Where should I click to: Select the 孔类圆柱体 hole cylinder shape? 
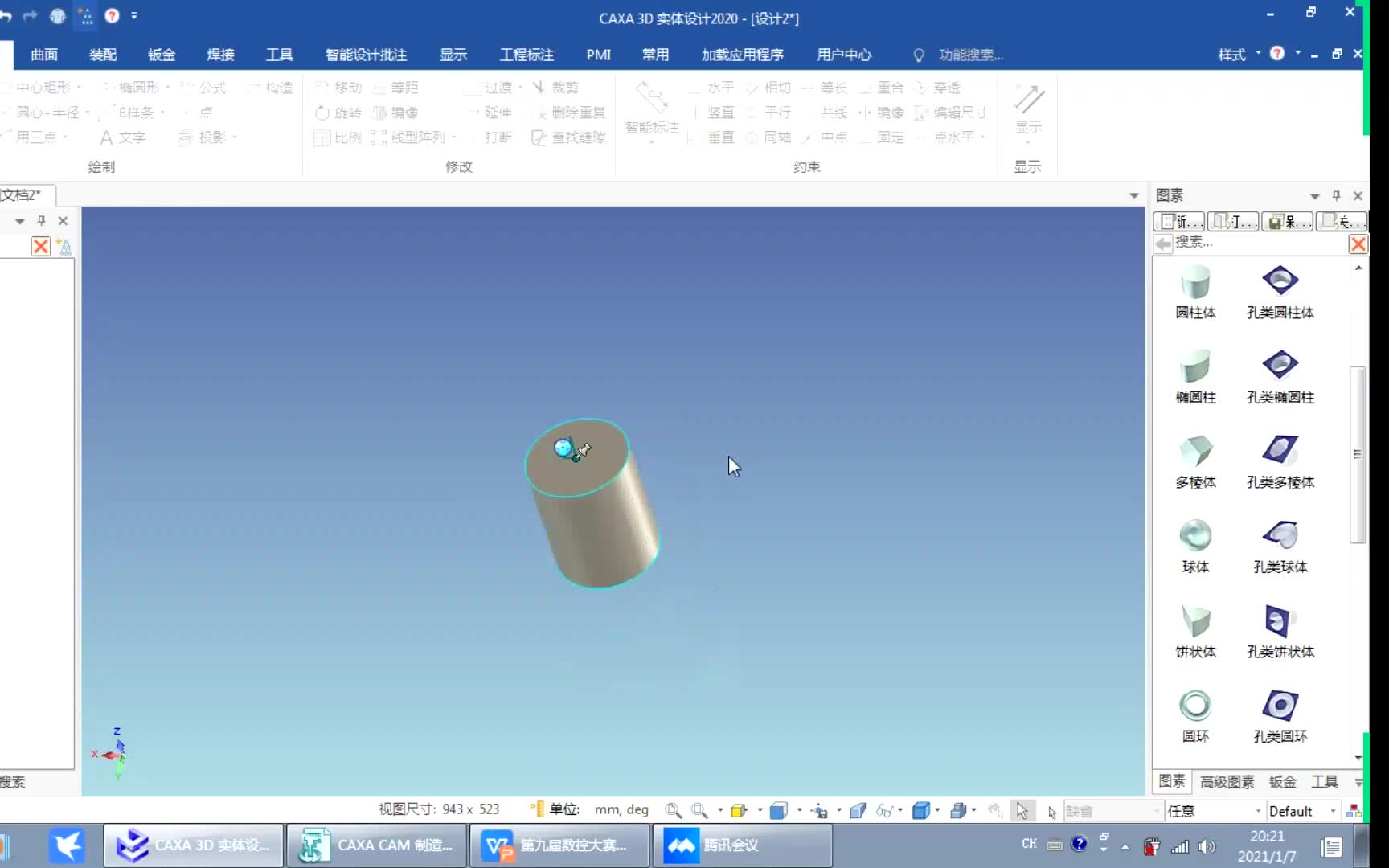click(x=1280, y=293)
